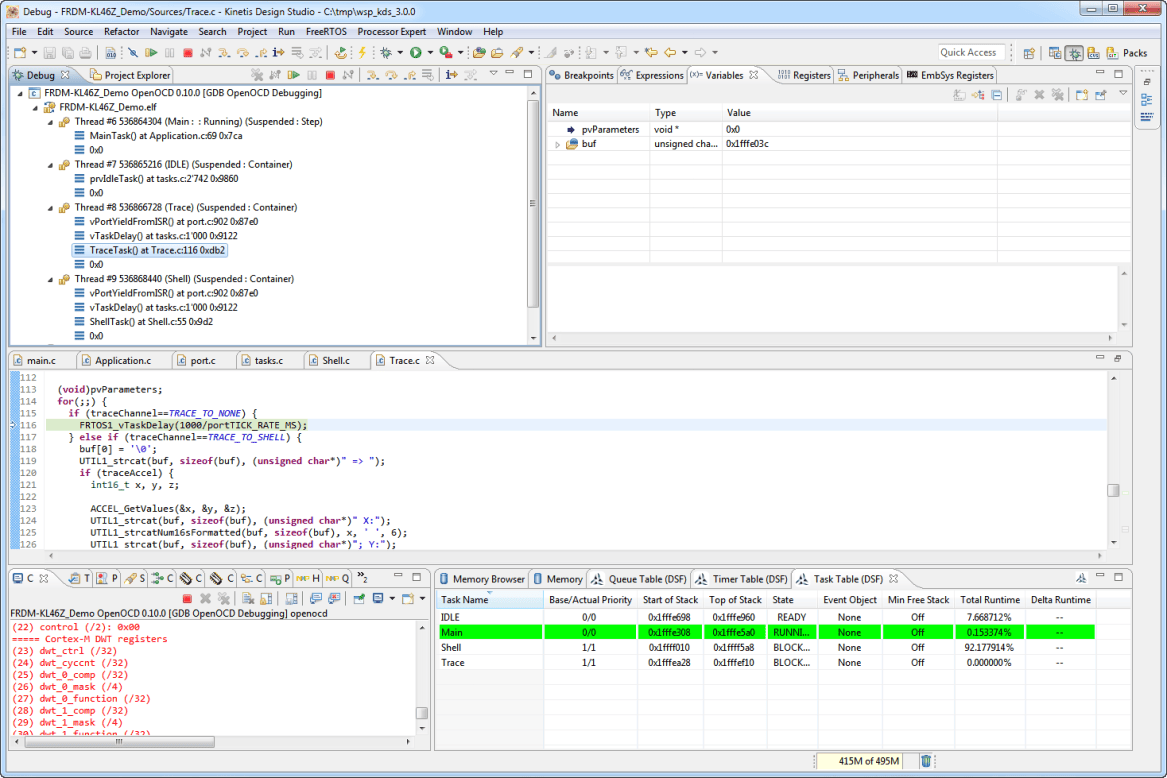
Task: Collapse Thread #8 Trace tree node
Action: [x=50, y=208]
